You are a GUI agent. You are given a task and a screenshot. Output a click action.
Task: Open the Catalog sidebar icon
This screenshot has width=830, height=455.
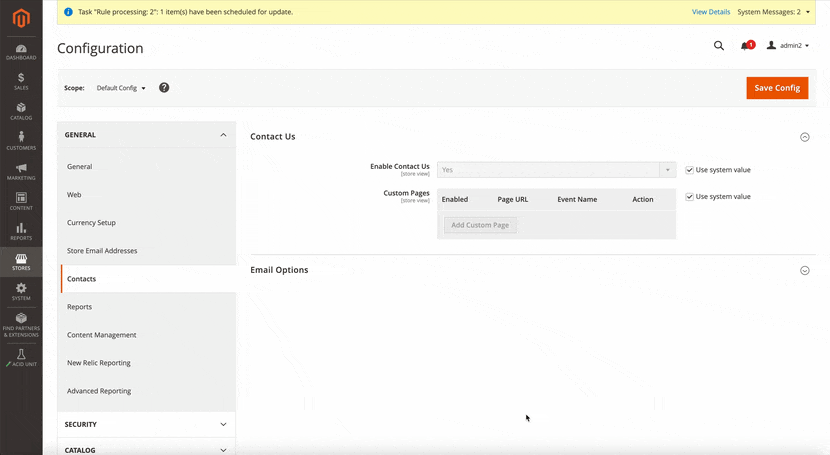click(21, 111)
